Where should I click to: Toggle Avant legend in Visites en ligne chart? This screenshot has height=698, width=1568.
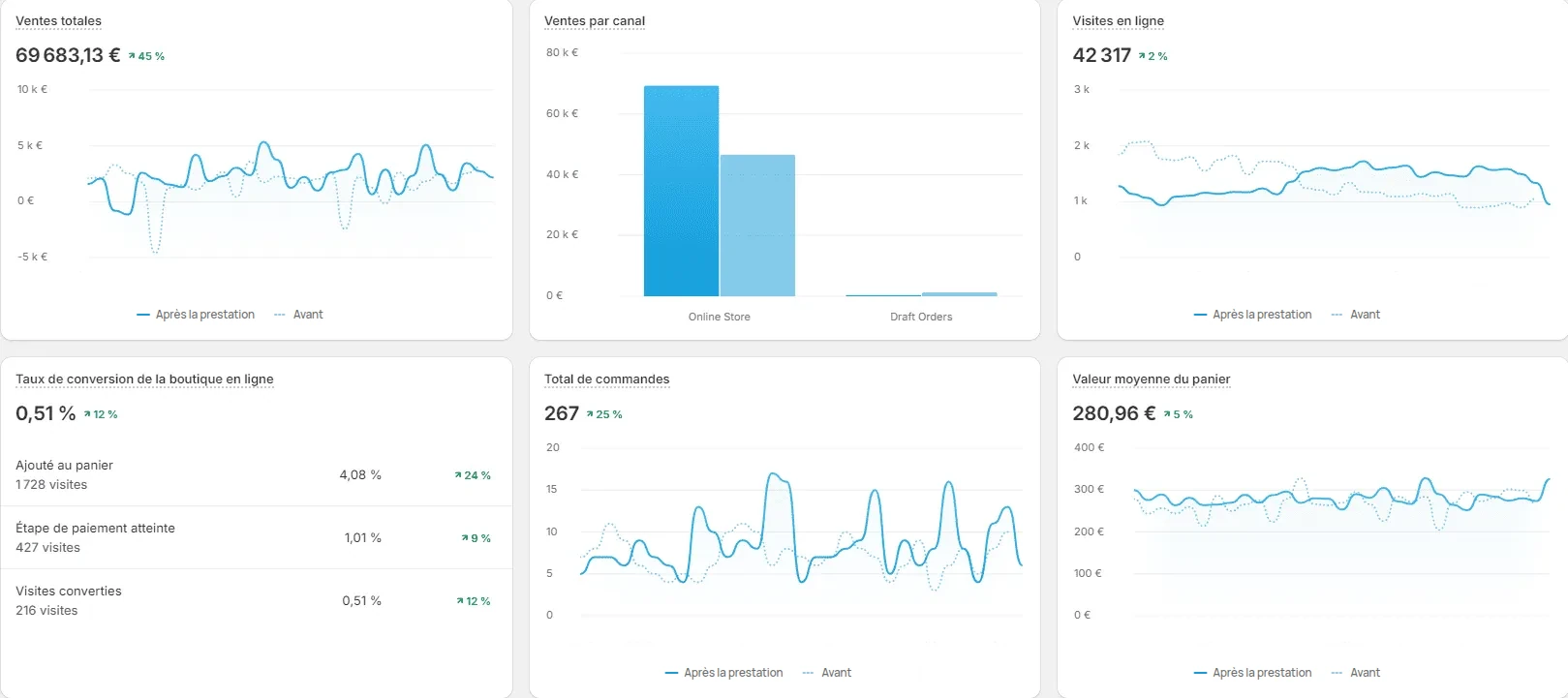[x=1355, y=315]
